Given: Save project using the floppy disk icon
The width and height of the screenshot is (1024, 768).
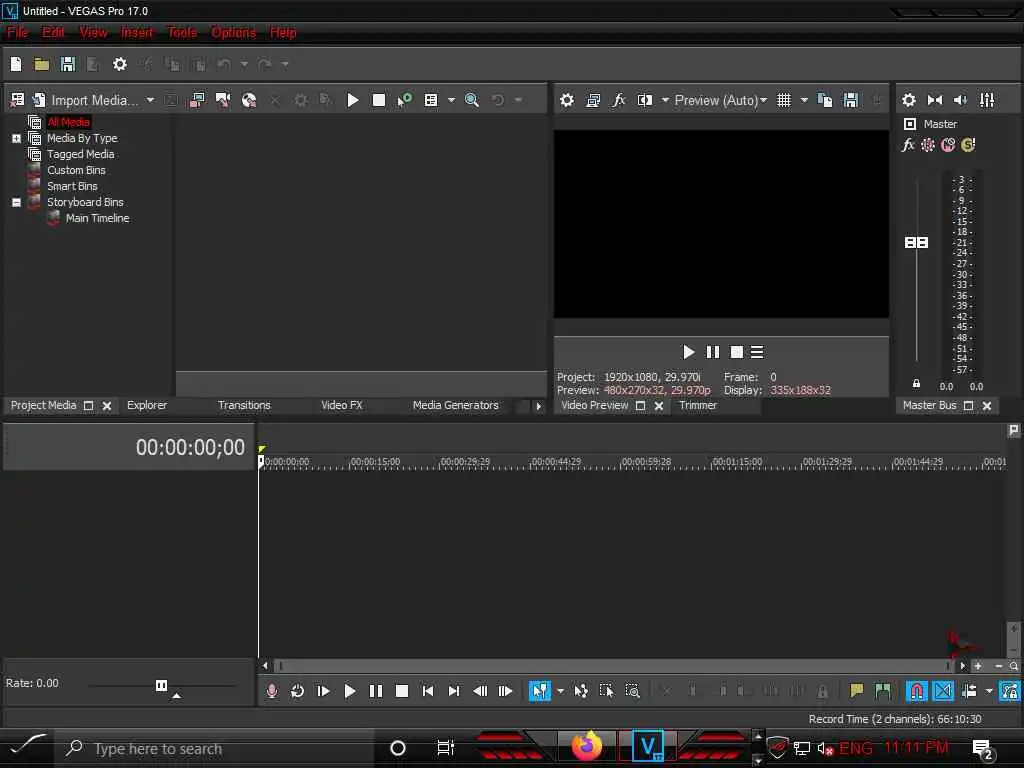Looking at the screenshot, I should pos(67,64).
